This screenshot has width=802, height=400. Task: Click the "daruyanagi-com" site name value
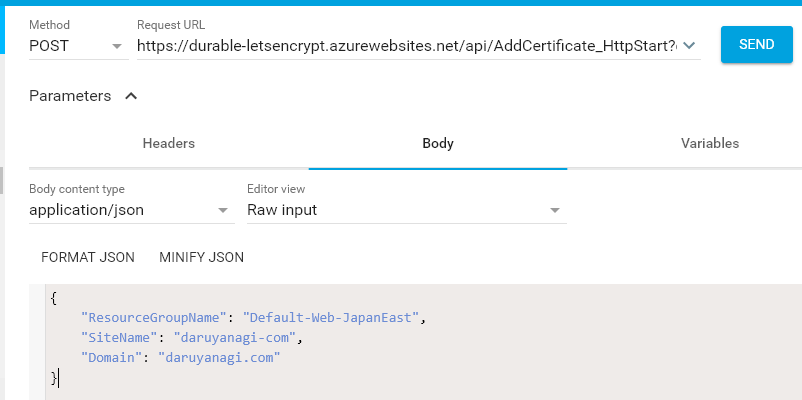pos(236,338)
